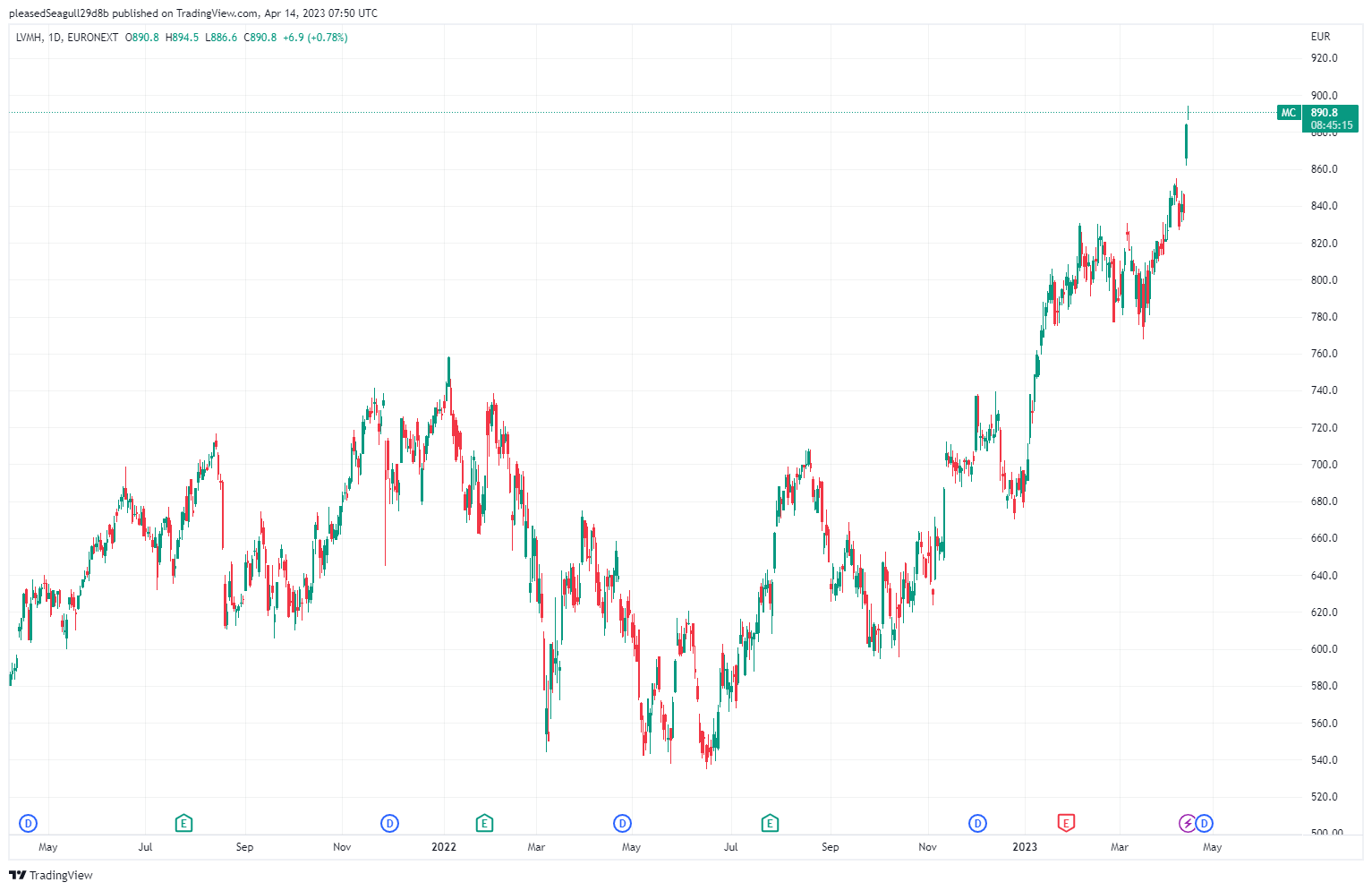This screenshot has width=1372, height=891.
Task: Click the 800.0 price axis label
Action: (x=1325, y=280)
